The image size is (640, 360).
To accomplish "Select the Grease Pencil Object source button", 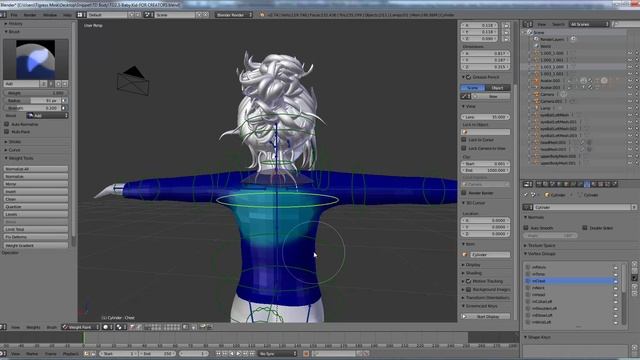I will 498,88.
